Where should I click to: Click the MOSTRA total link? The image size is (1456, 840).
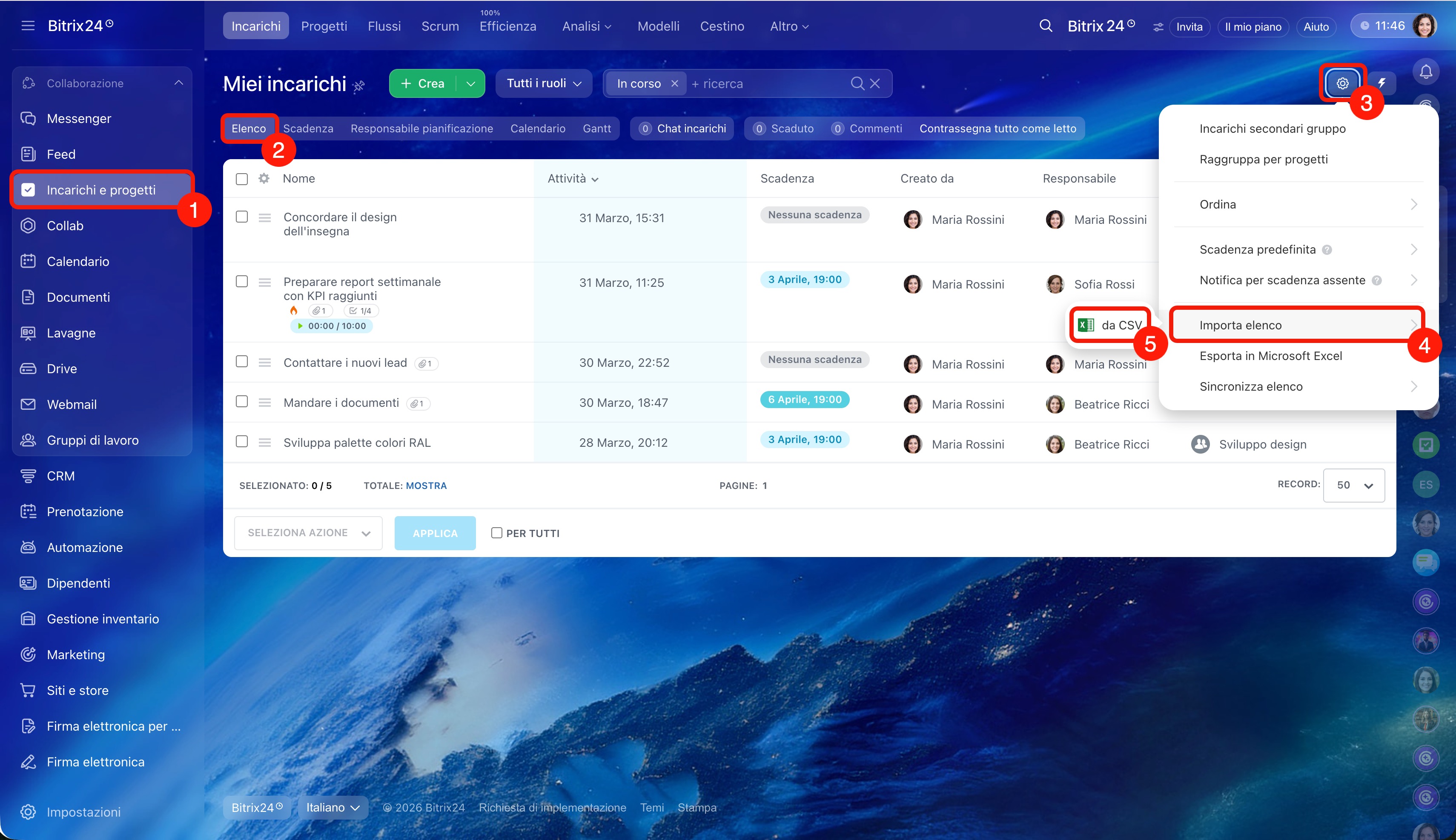(x=426, y=486)
